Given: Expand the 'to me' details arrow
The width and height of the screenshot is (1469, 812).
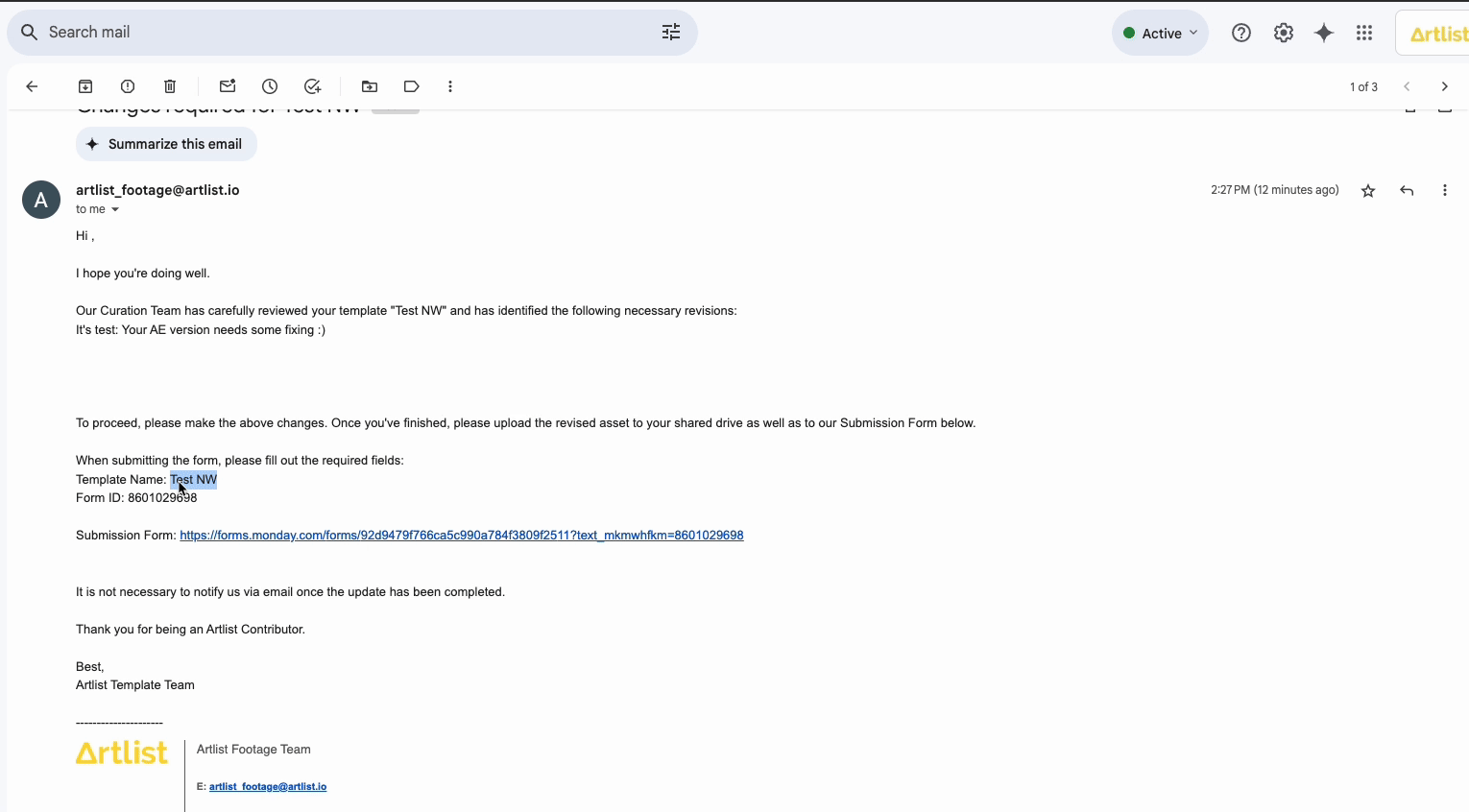Looking at the screenshot, I should (x=115, y=209).
